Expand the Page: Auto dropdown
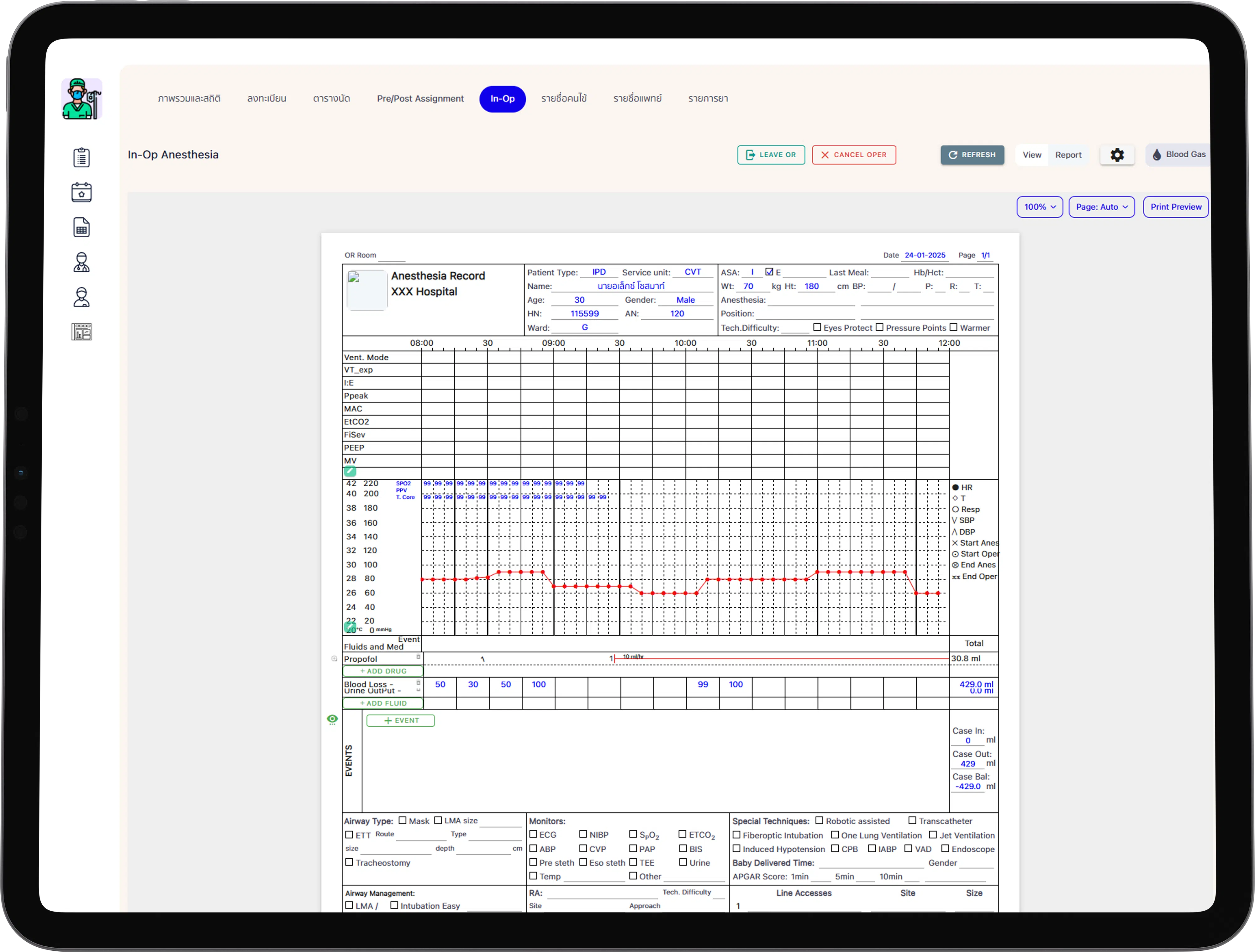Image resolution: width=1255 pixels, height=952 pixels. pyautogui.click(x=1101, y=207)
